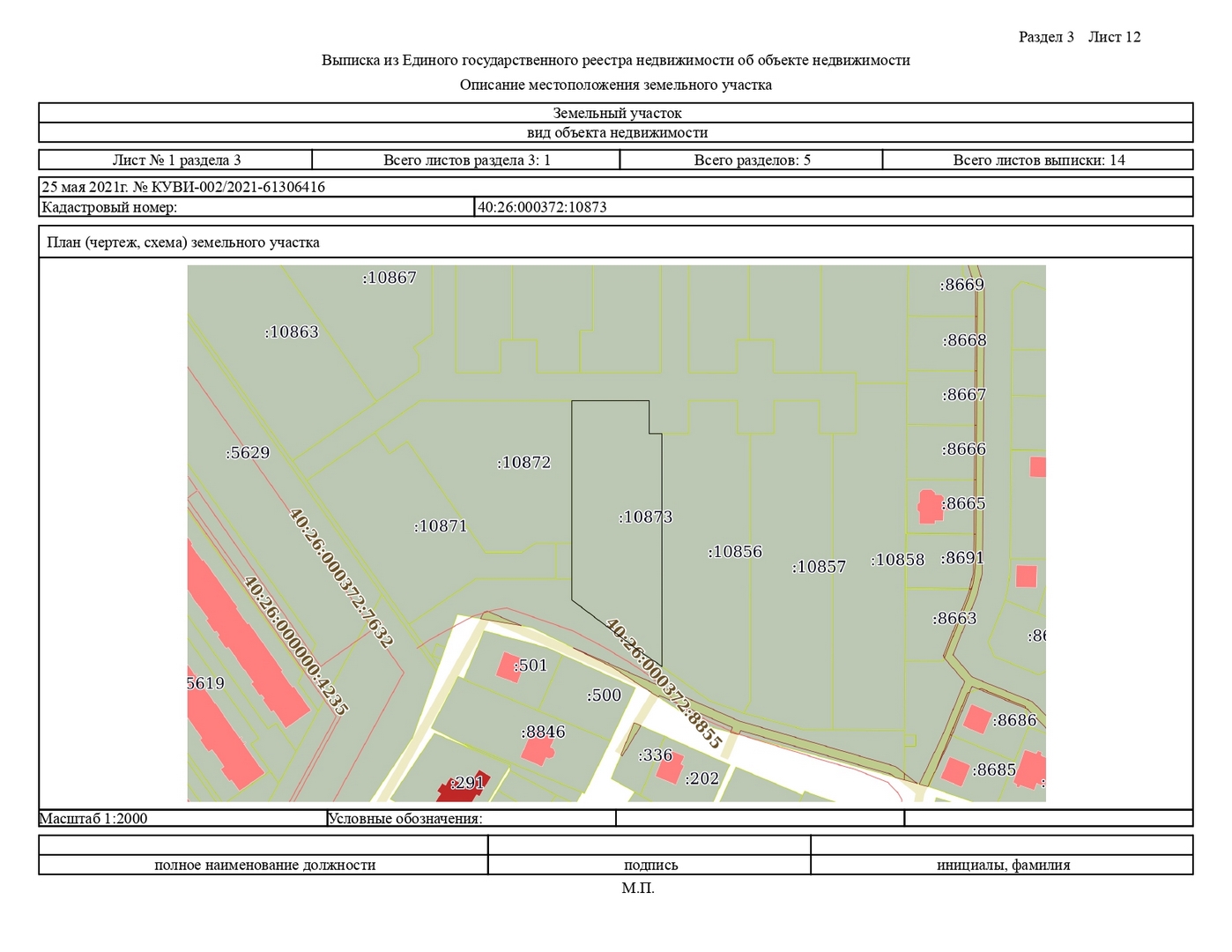1232x952 pixels.
Task: Select the pink building on parcel :501
Action: (508, 666)
